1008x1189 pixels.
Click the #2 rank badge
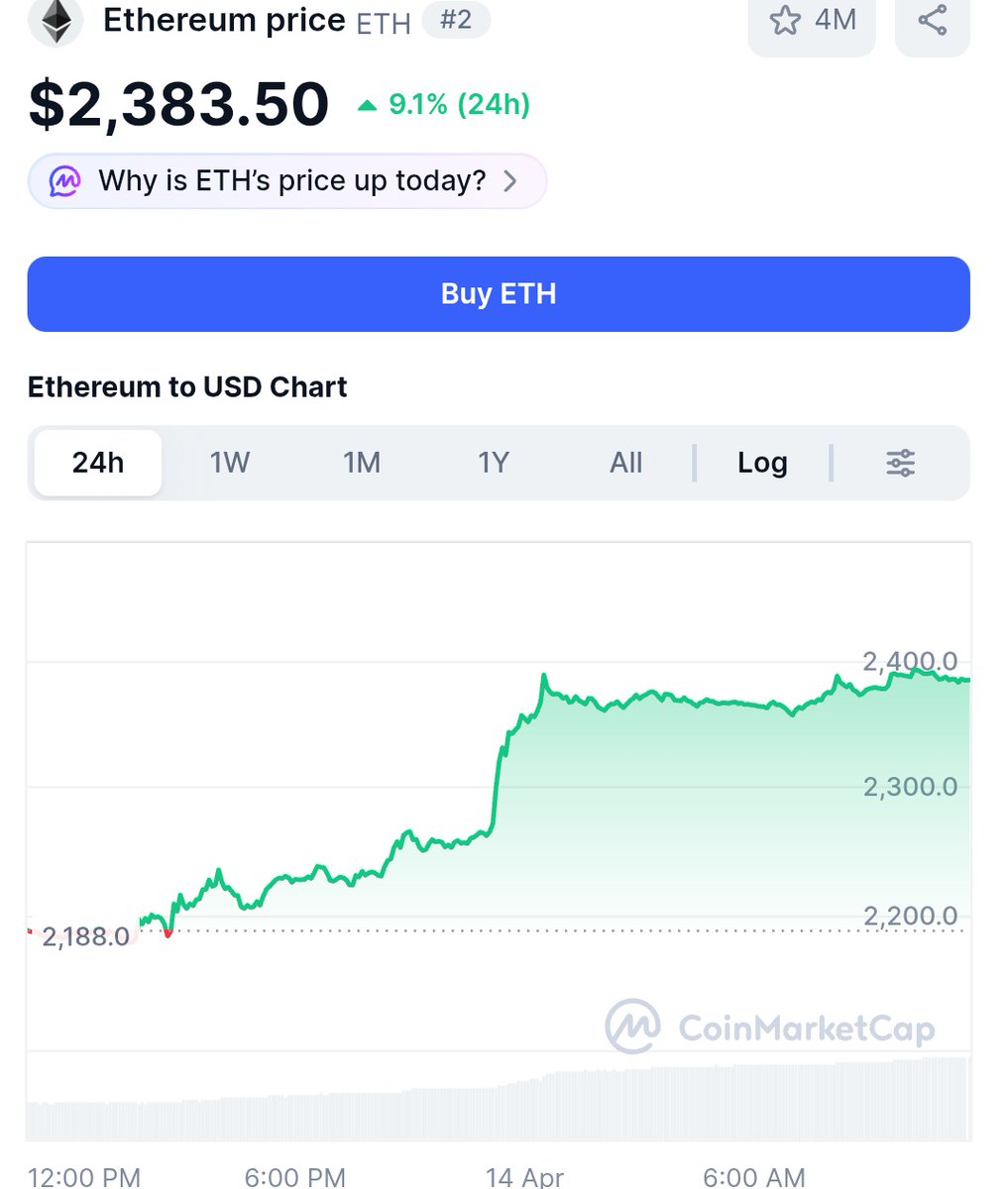455,19
